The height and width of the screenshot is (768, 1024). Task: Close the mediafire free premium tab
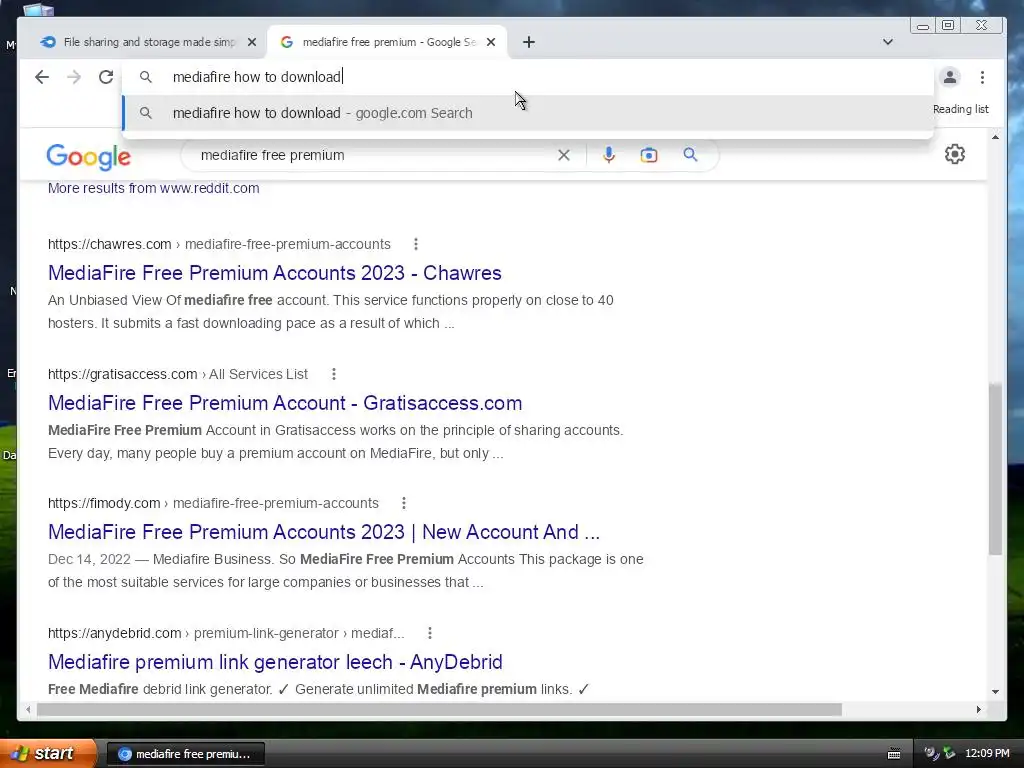point(491,42)
